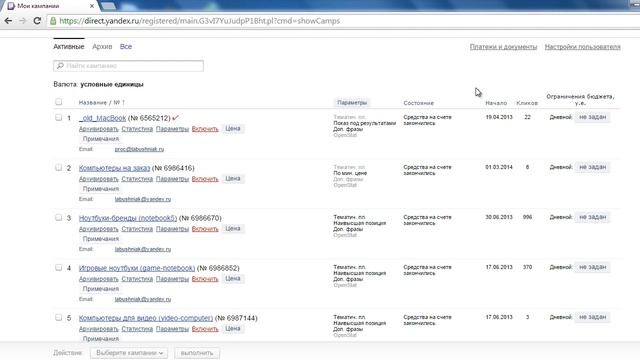Click the green padlock security icon

click(x=53, y=21)
